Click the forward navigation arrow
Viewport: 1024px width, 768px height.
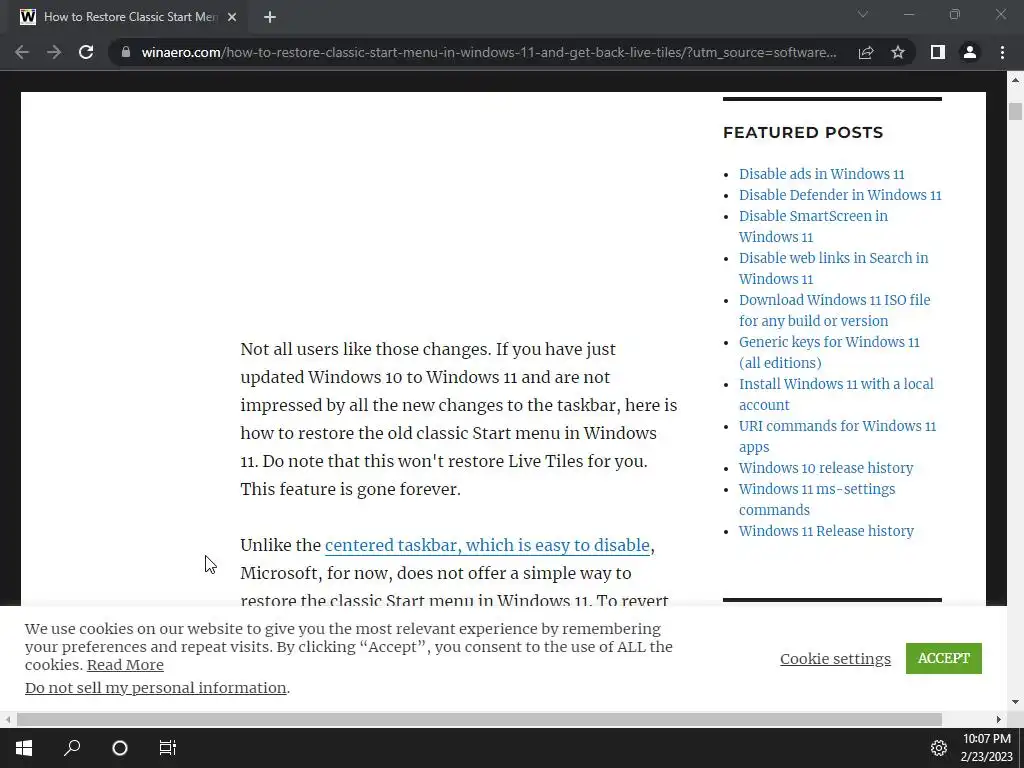[x=54, y=52]
